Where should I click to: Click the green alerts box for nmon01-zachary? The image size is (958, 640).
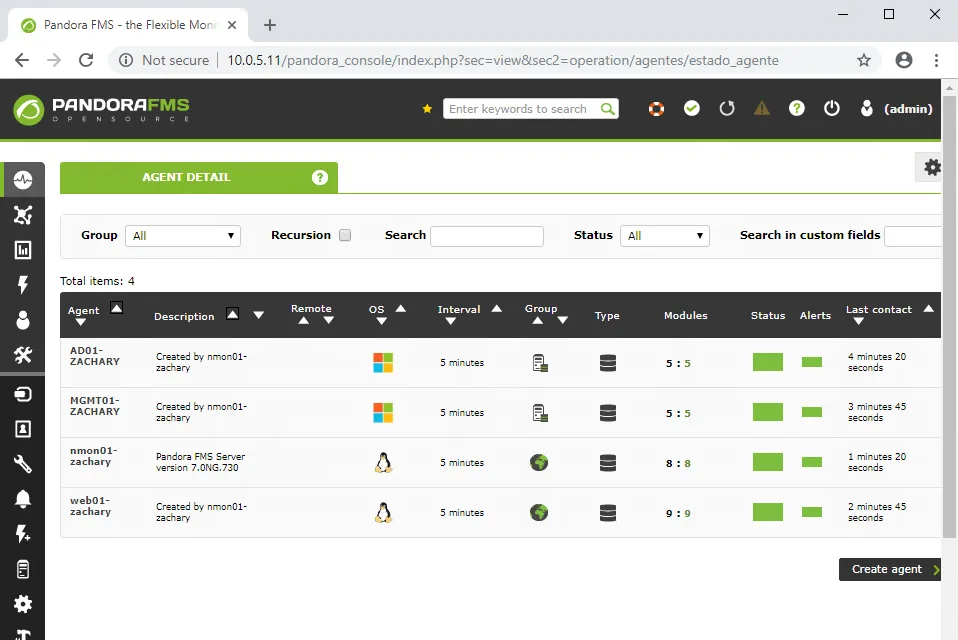811,462
